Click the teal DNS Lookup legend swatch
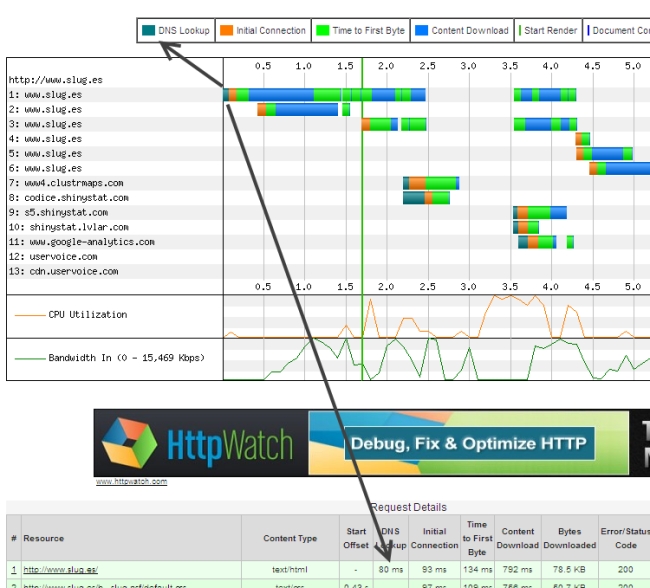 [x=148, y=31]
